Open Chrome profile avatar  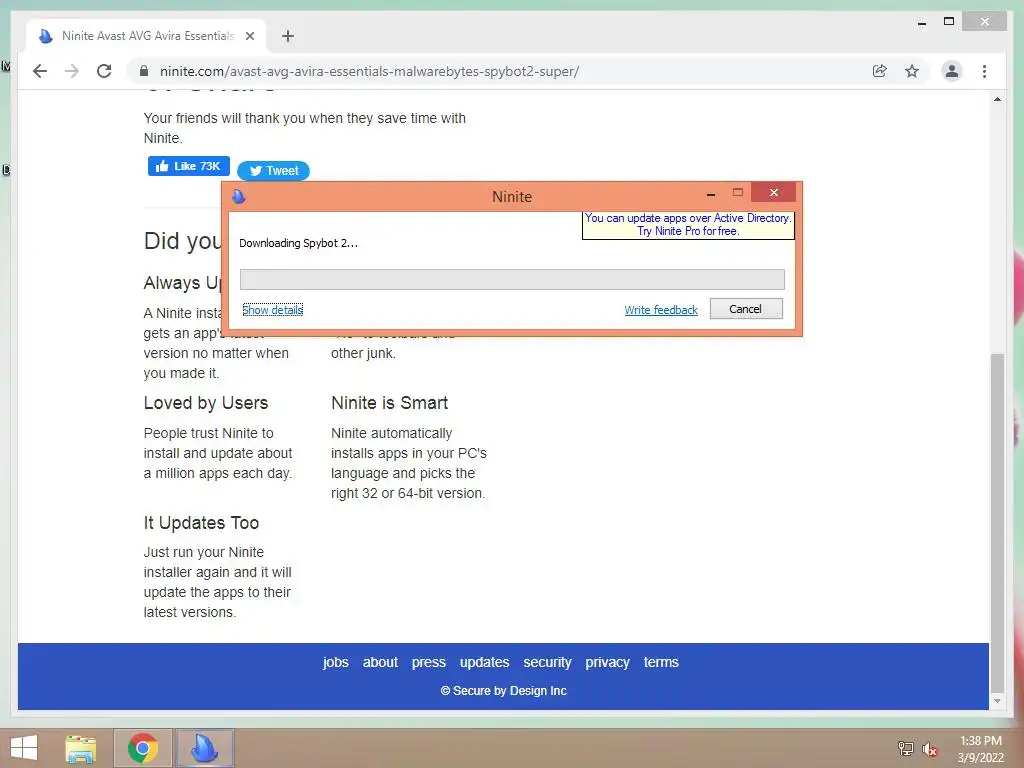tap(952, 71)
